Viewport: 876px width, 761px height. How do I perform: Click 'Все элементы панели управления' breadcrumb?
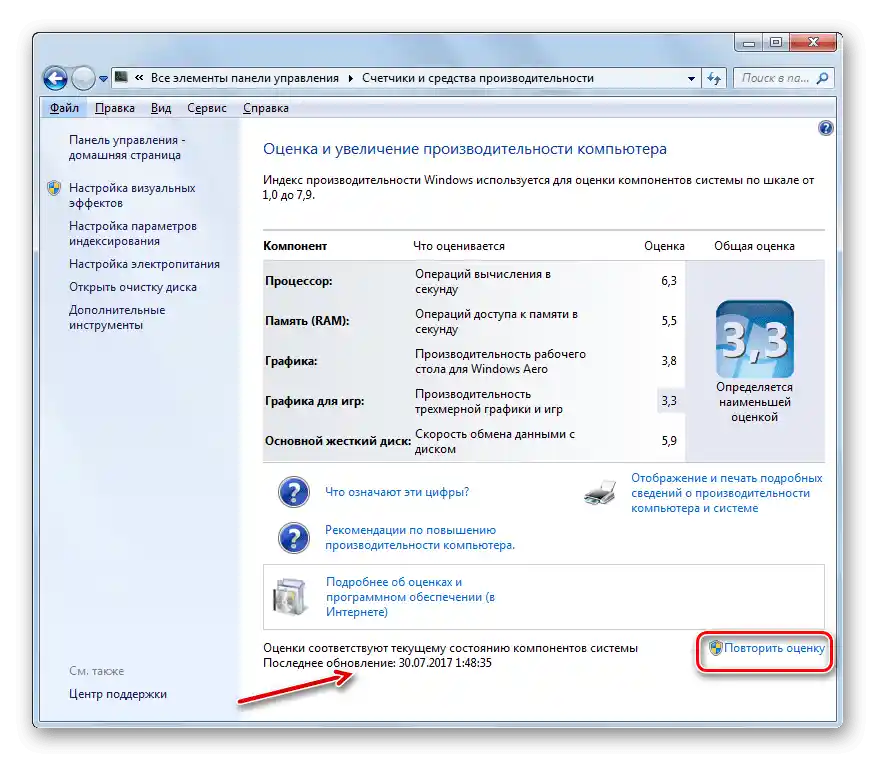(x=245, y=78)
